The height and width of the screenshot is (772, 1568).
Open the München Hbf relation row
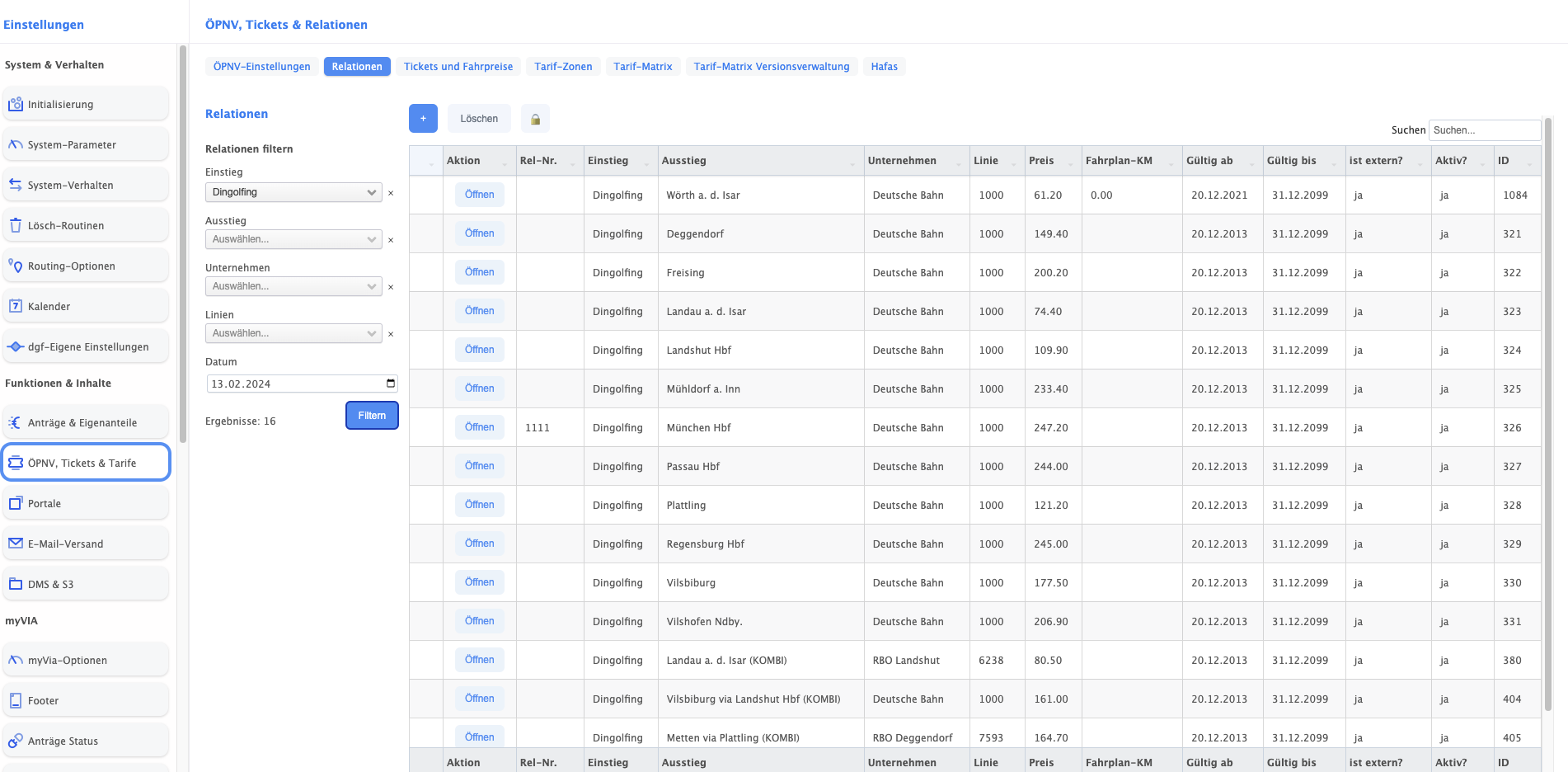coord(479,427)
